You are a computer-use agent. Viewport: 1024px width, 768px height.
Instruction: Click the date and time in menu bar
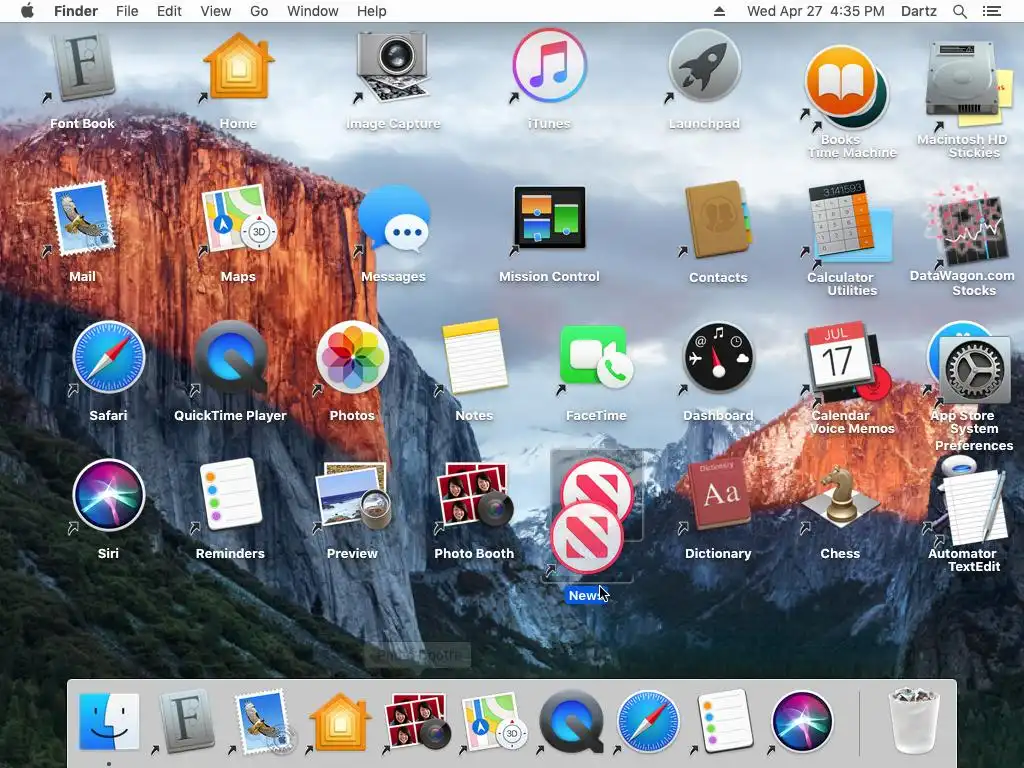coord(816,11)
